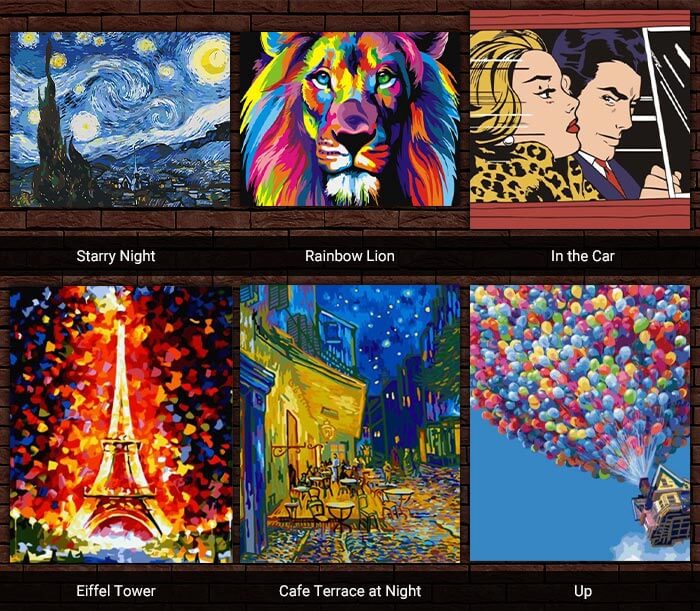This screenshot has height=611, width=700.
Task: Select the "Cafe Terrace at Night" caption
Action: [x=350, y=591]
